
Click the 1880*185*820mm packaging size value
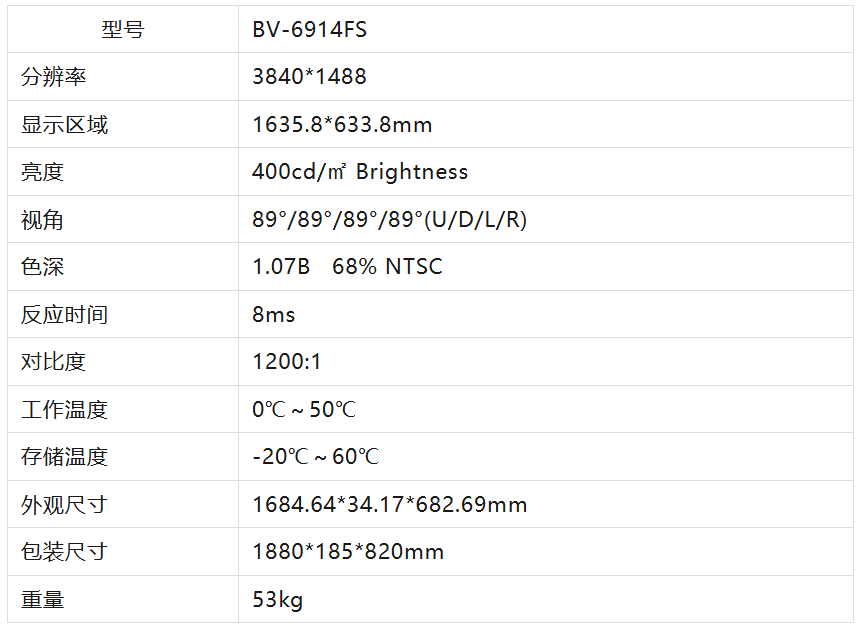pos(348,552)
